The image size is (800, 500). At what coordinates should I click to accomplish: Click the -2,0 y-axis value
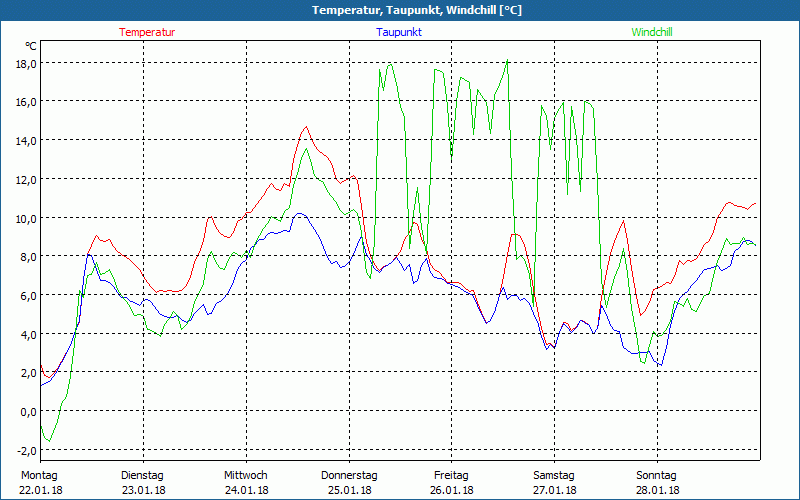point(26,450)
